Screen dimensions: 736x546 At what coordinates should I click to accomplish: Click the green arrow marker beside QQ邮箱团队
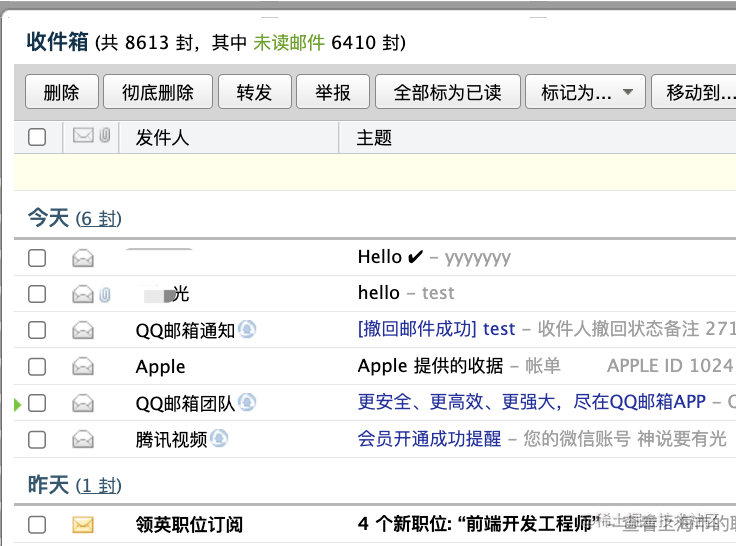tap(18, 404)
